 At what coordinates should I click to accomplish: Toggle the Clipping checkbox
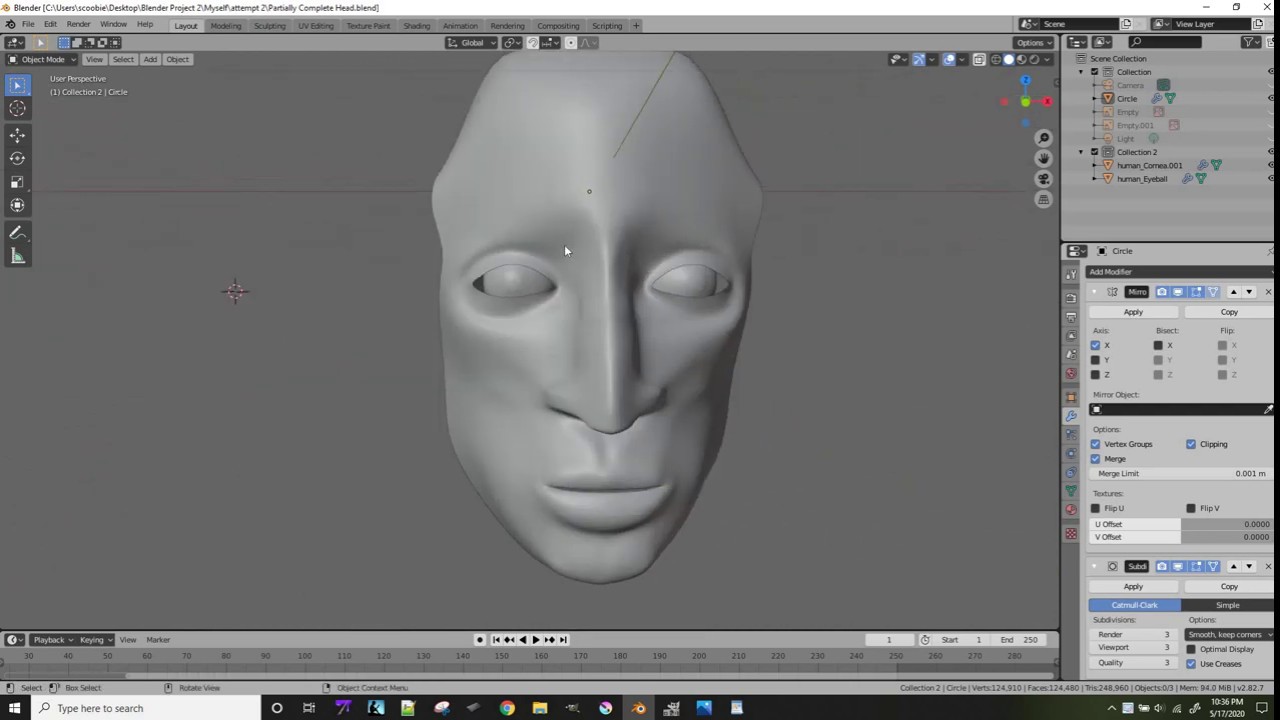point(1191,444)
